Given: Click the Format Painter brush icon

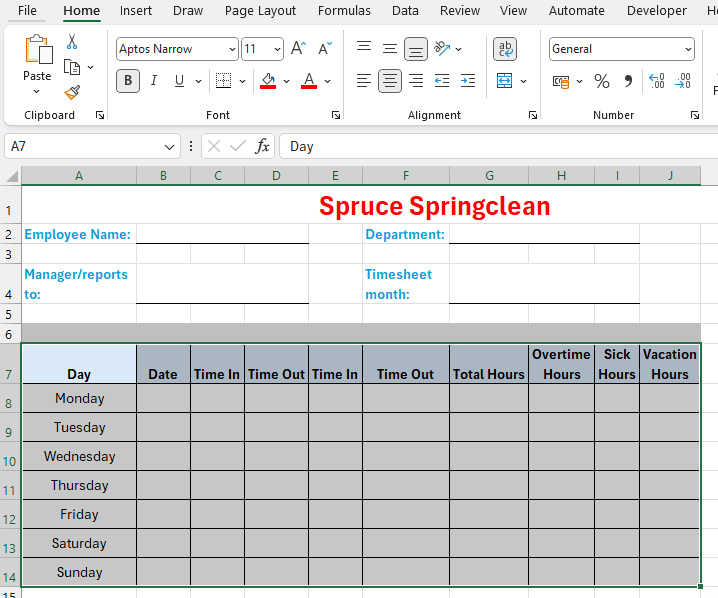Looking at the screenshot, I should (x=72, y=92).
